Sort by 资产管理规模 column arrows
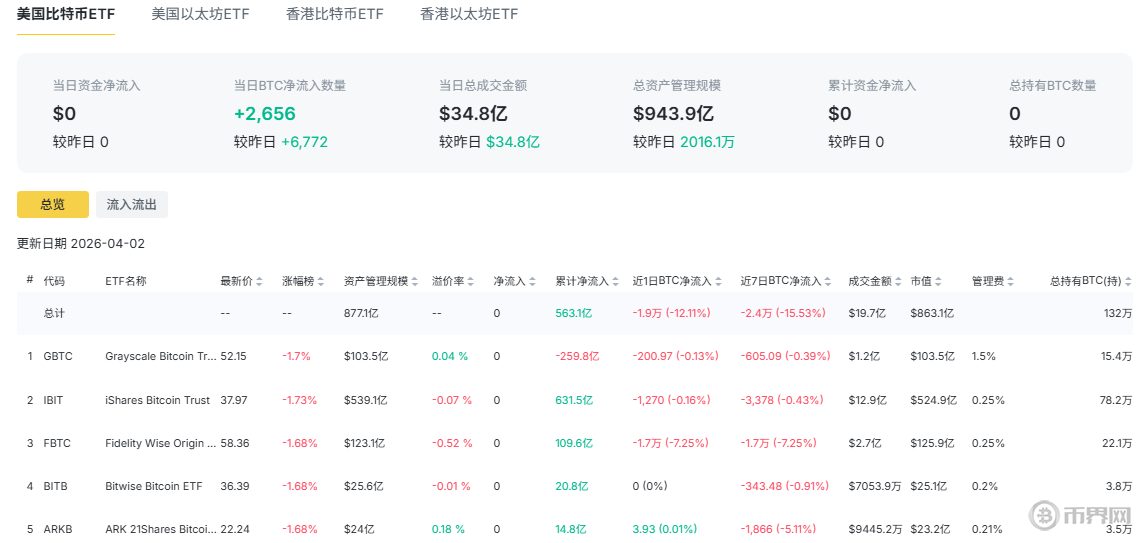 point(414,282)
